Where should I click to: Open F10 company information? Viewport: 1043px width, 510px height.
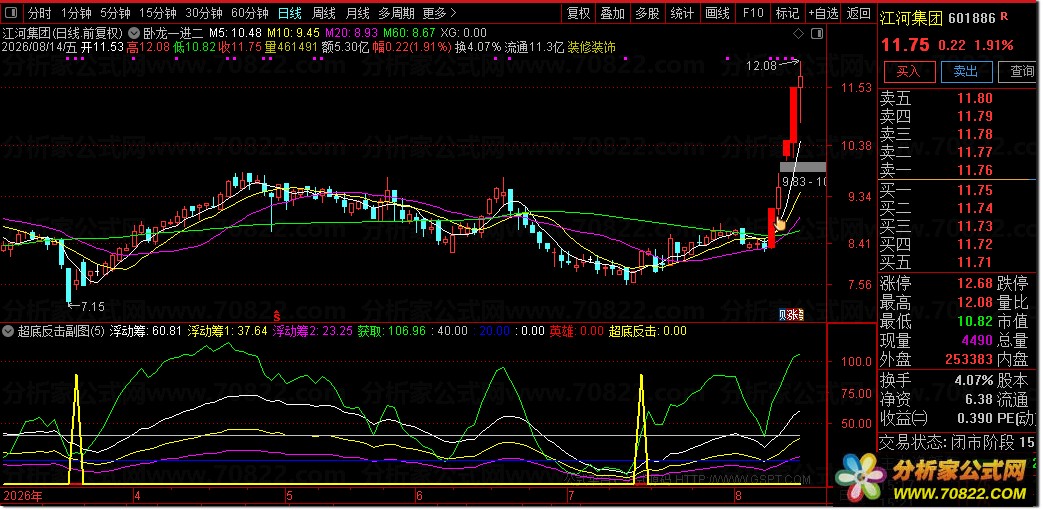click(752, 13)
